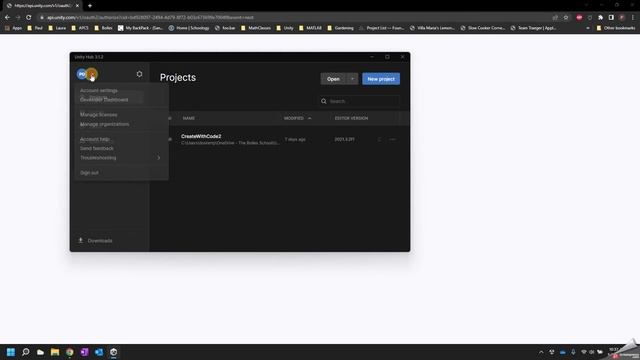Image resolution: width=640 pixels, height=360 pixels.
Task: Click the browser address bar URL
Action: tap(149, 18)
